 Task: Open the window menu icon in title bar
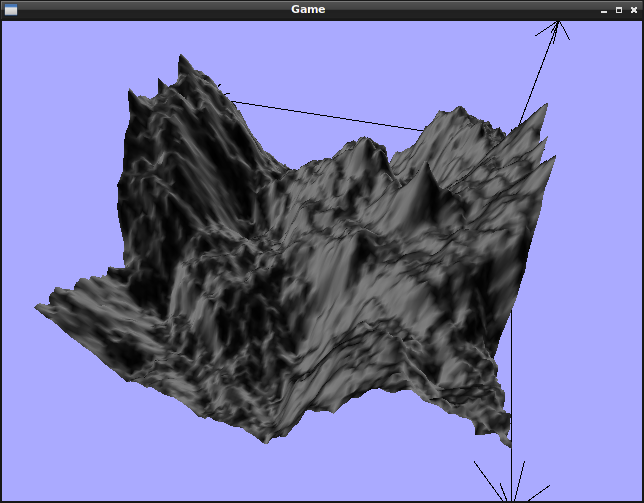pos(11,9)
